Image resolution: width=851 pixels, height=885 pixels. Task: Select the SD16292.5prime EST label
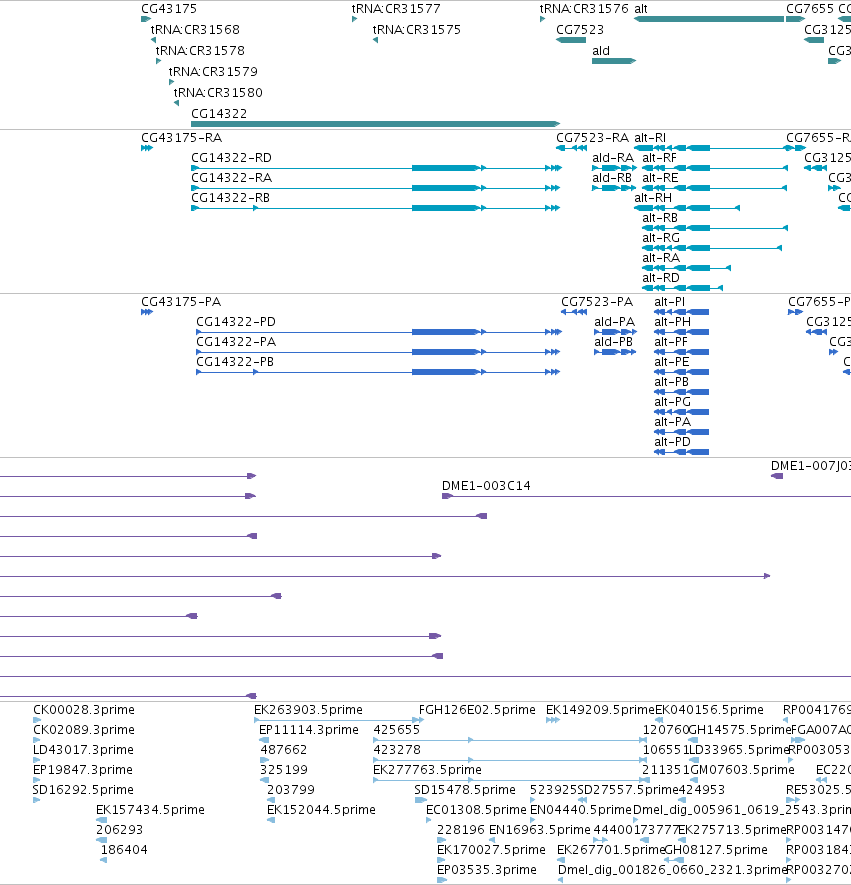point(83,790)
